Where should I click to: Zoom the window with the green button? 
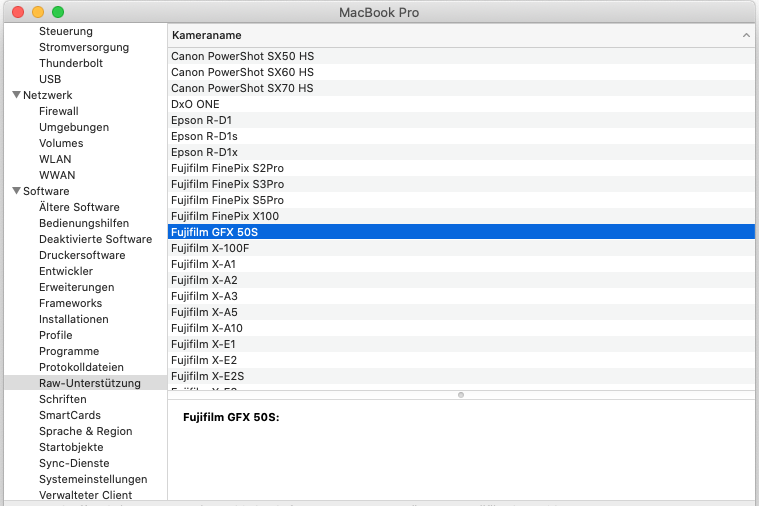(x=58, y=12)
